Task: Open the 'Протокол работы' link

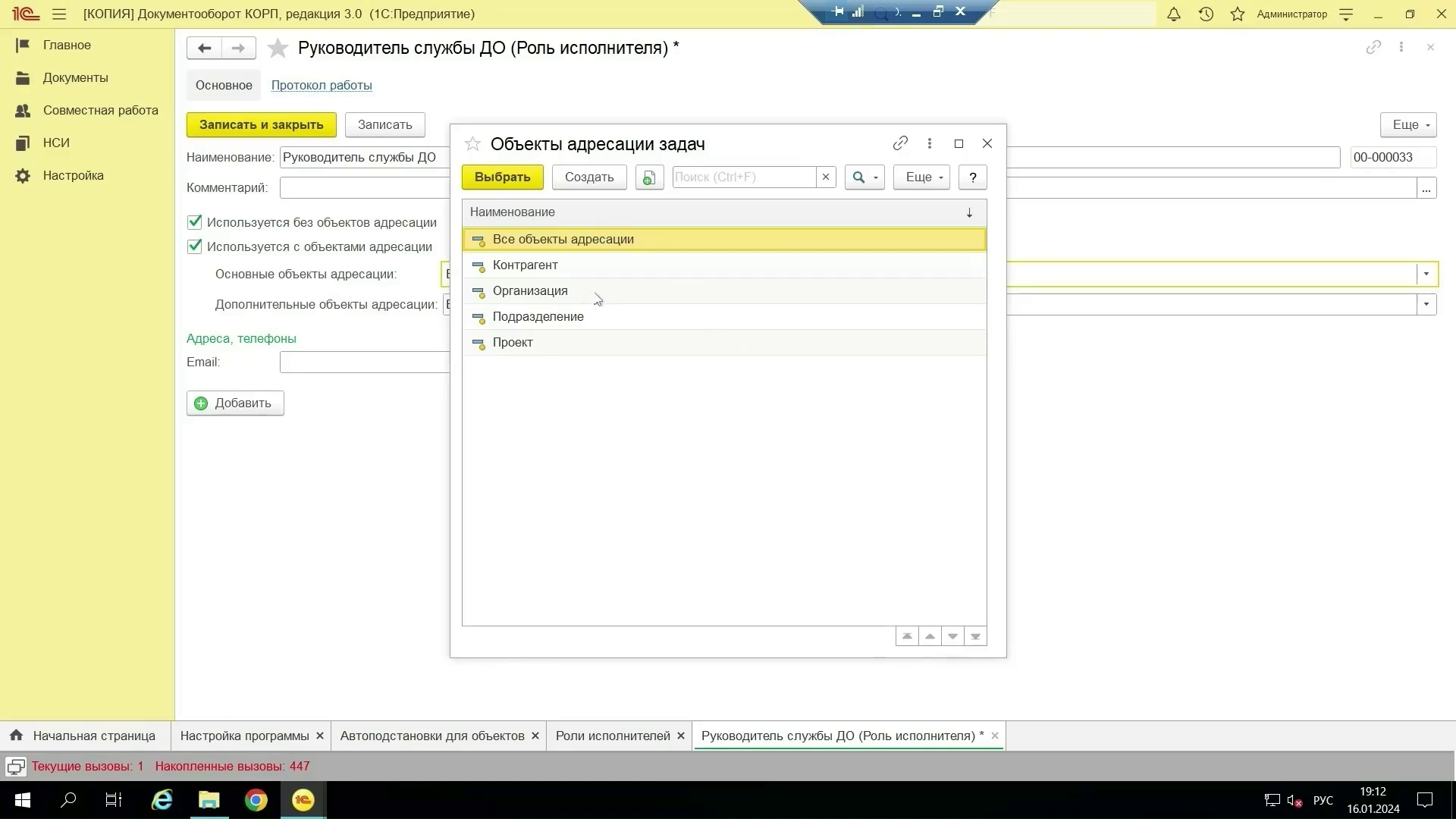Action: (322, 85)
